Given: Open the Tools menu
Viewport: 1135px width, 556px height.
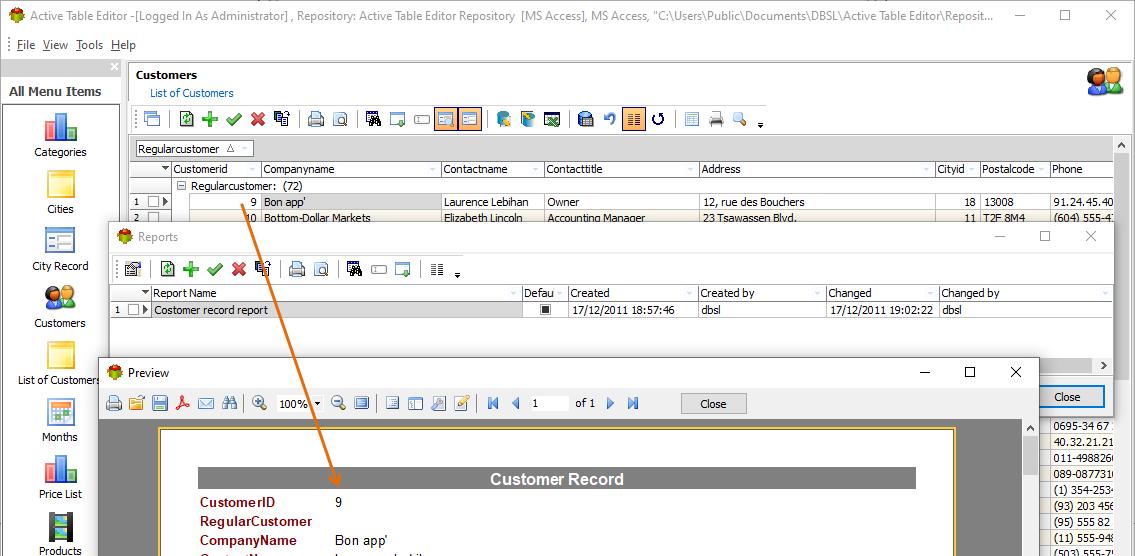Looking at the screenshot, I should [89, 45].
